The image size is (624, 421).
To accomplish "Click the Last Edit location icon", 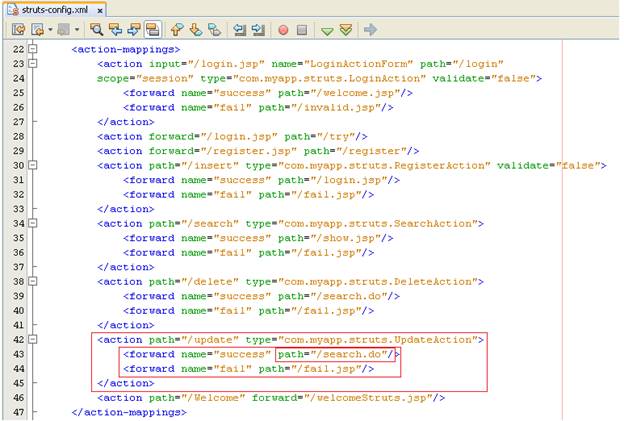I will tap(18, 29).
